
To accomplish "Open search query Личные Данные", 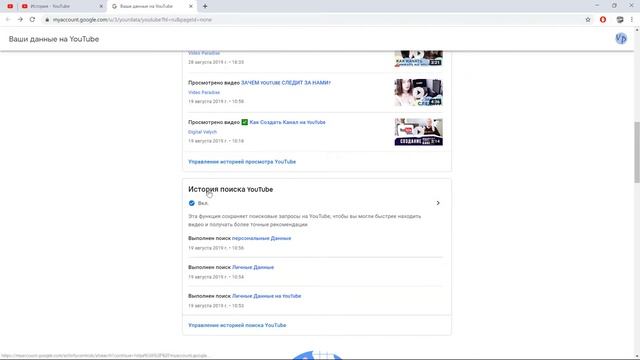I will coord(253,267).
